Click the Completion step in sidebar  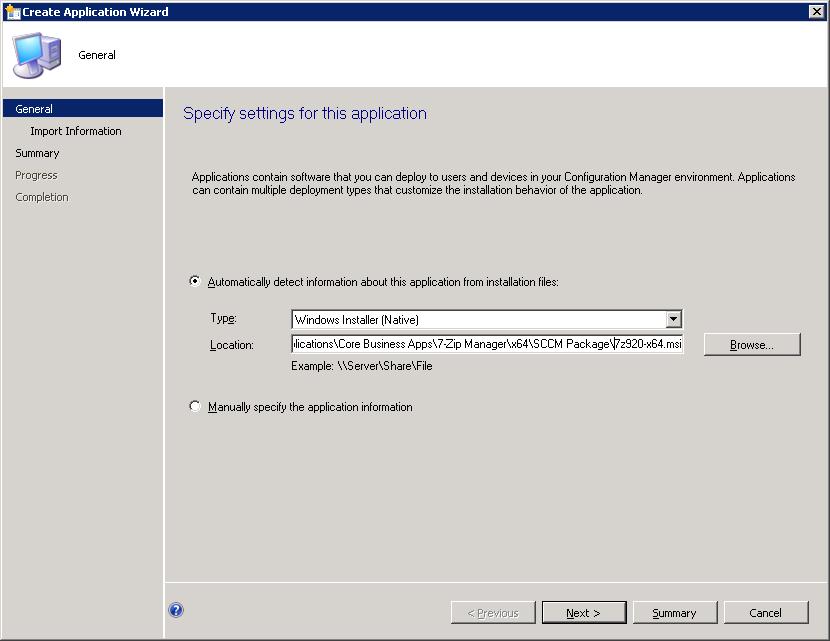point(42,197)
